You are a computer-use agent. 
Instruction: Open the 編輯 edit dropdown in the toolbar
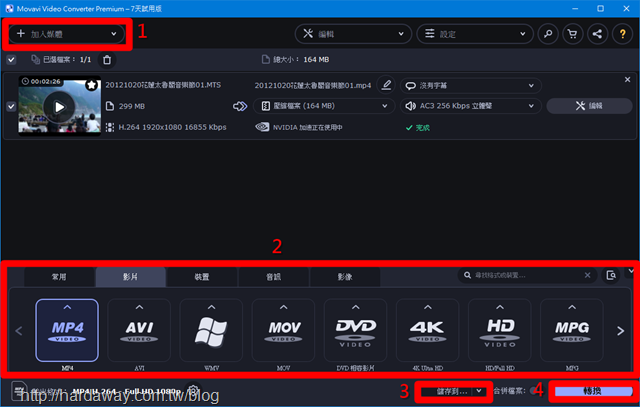(x=353, y=34)
